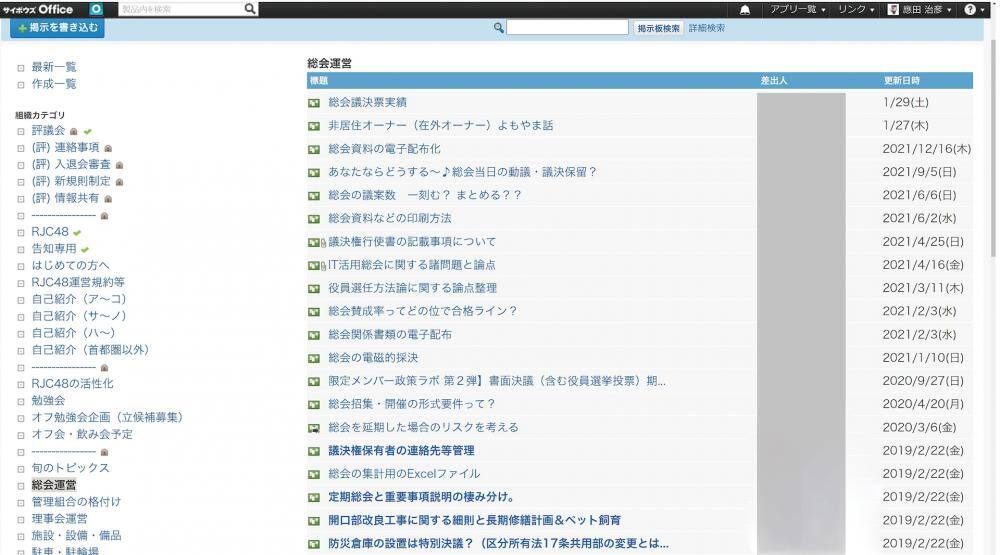
Task: Select 施設・設備・備品 category
Action: point(76,535)
